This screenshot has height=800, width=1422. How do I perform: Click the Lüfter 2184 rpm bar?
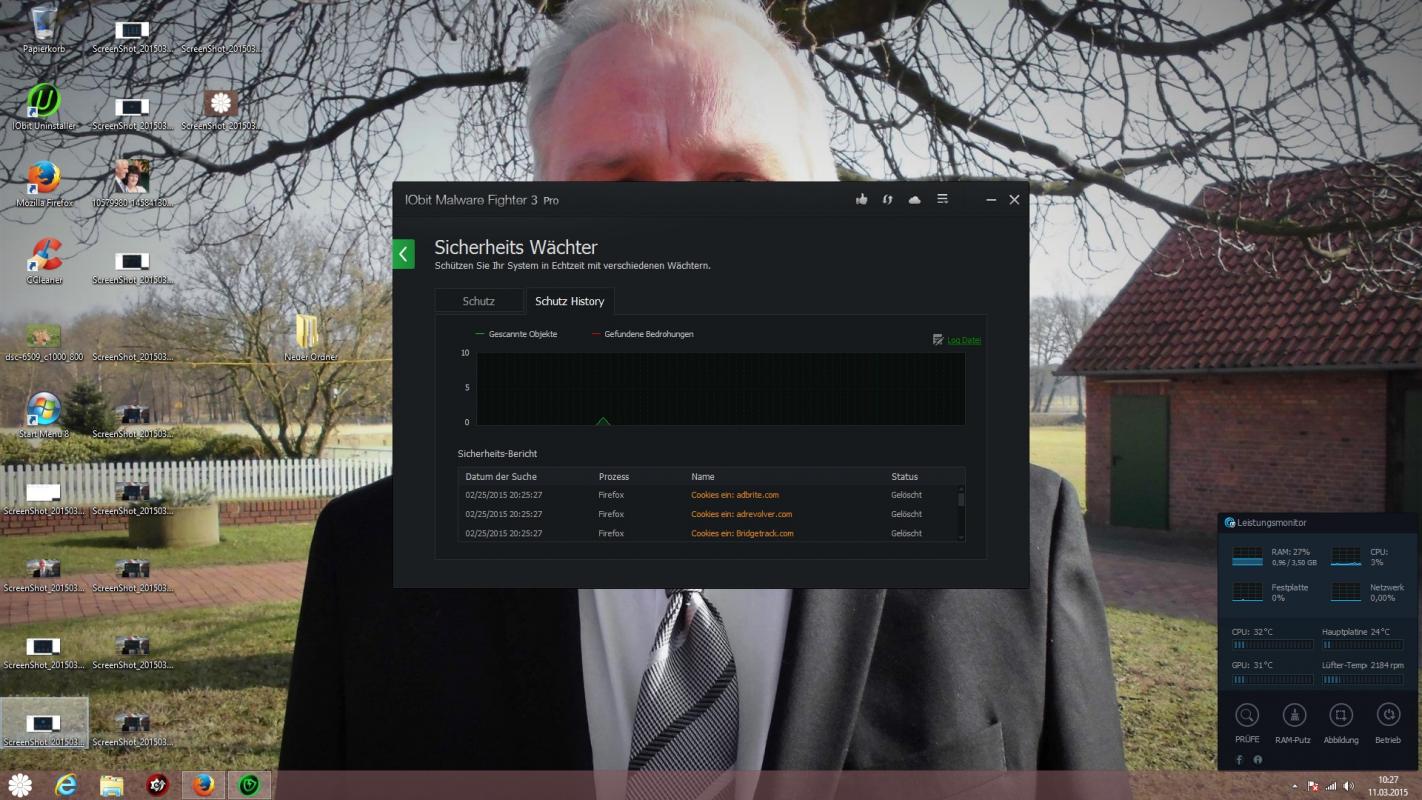(x=1362, y=679)
